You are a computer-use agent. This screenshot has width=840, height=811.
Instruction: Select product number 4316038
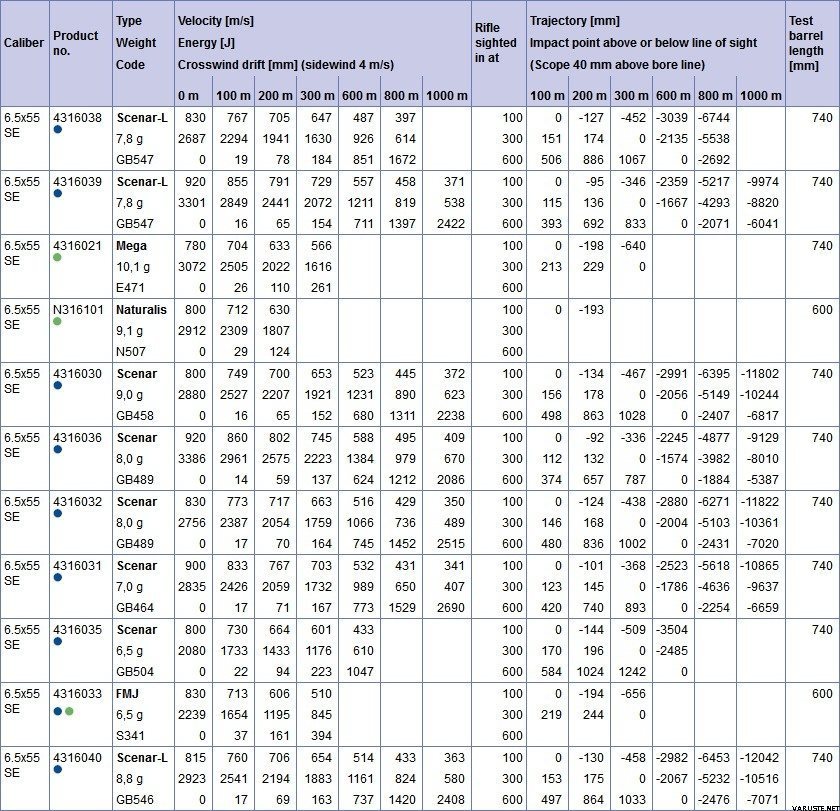[77, 117]
